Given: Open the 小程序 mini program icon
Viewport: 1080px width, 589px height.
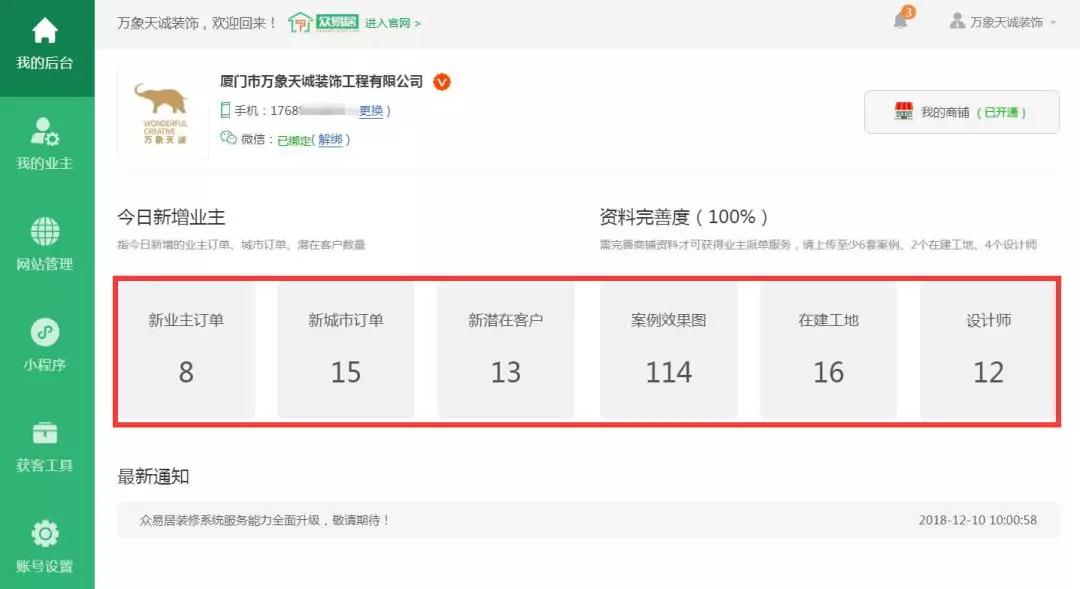Looking at the screenshot, I should coord(45,332).
